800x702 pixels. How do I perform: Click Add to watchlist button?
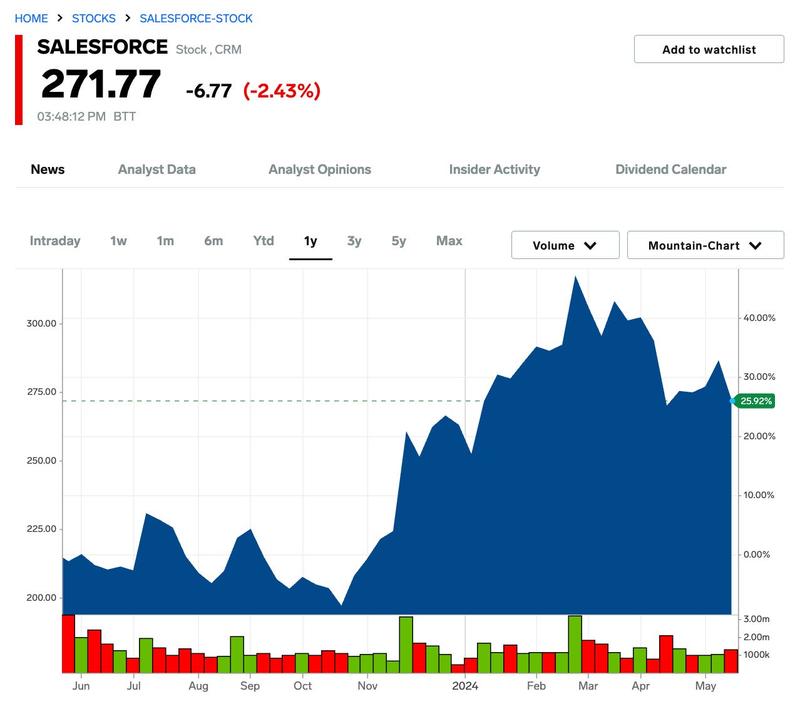709,49
